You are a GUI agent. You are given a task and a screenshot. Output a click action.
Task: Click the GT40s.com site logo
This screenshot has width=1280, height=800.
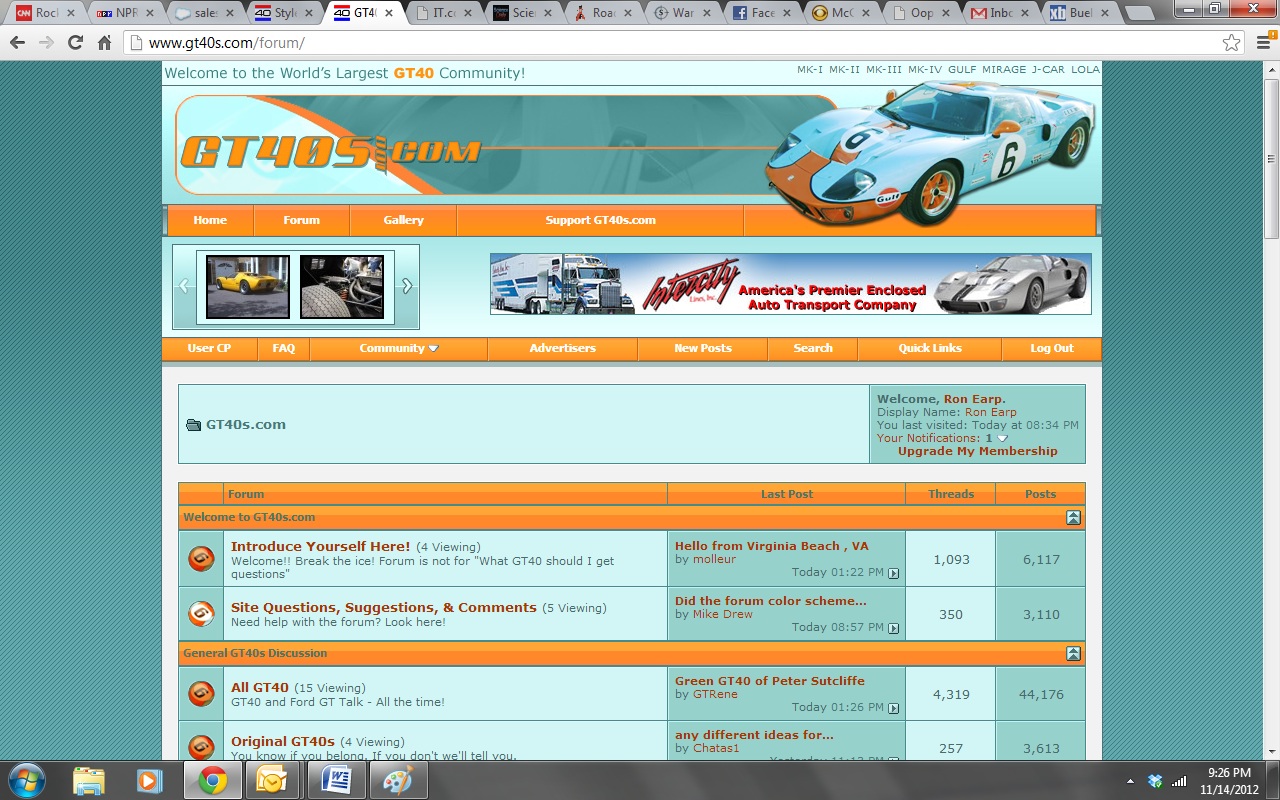330,151
